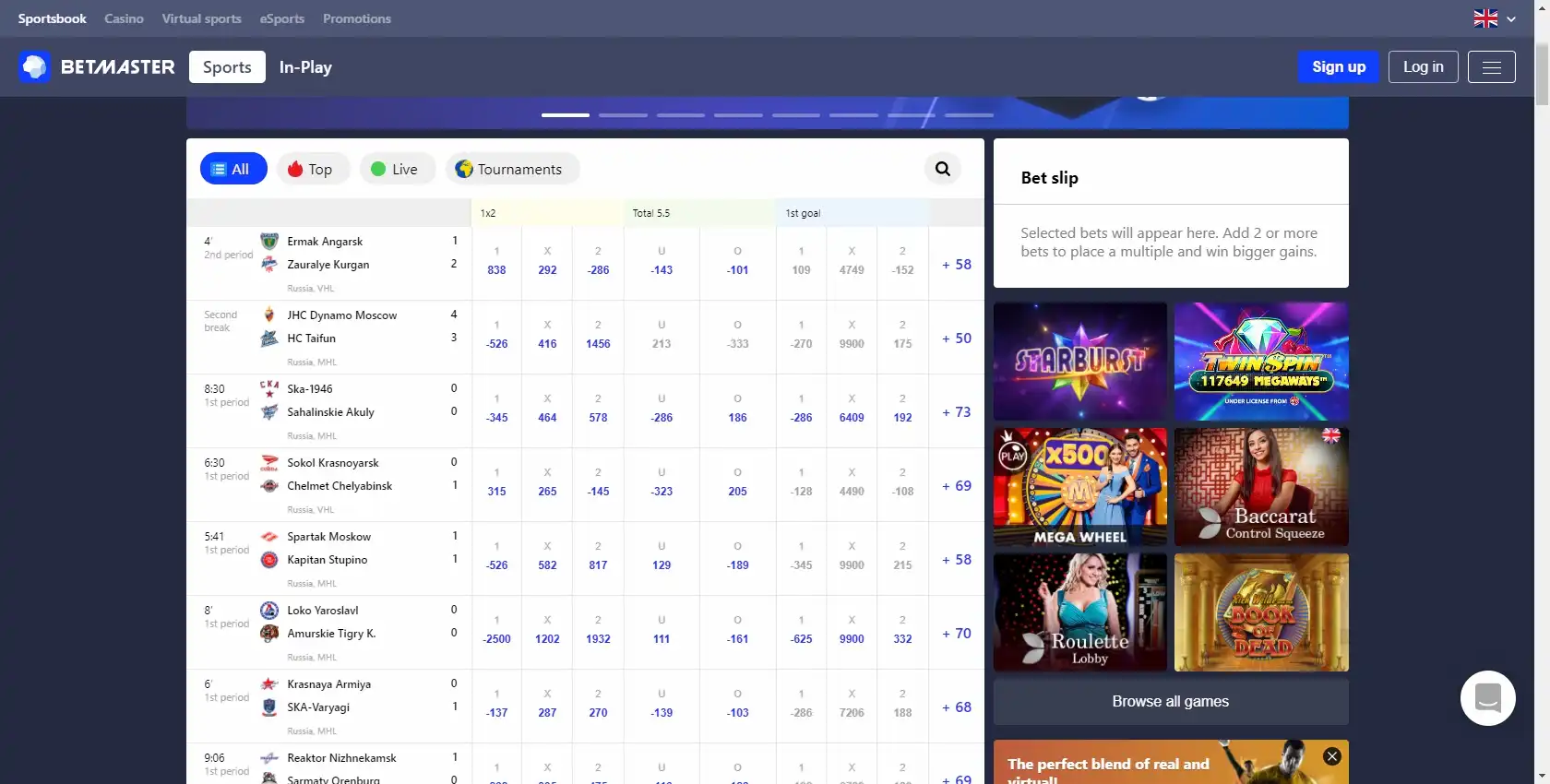Click Ermak Angarsk team logo

tap(269, 241)
